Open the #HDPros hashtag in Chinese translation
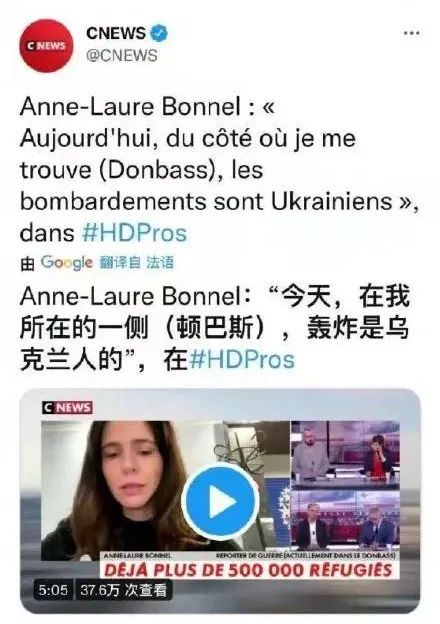Screen dimensions: 440x624 (x=242, y=360)
